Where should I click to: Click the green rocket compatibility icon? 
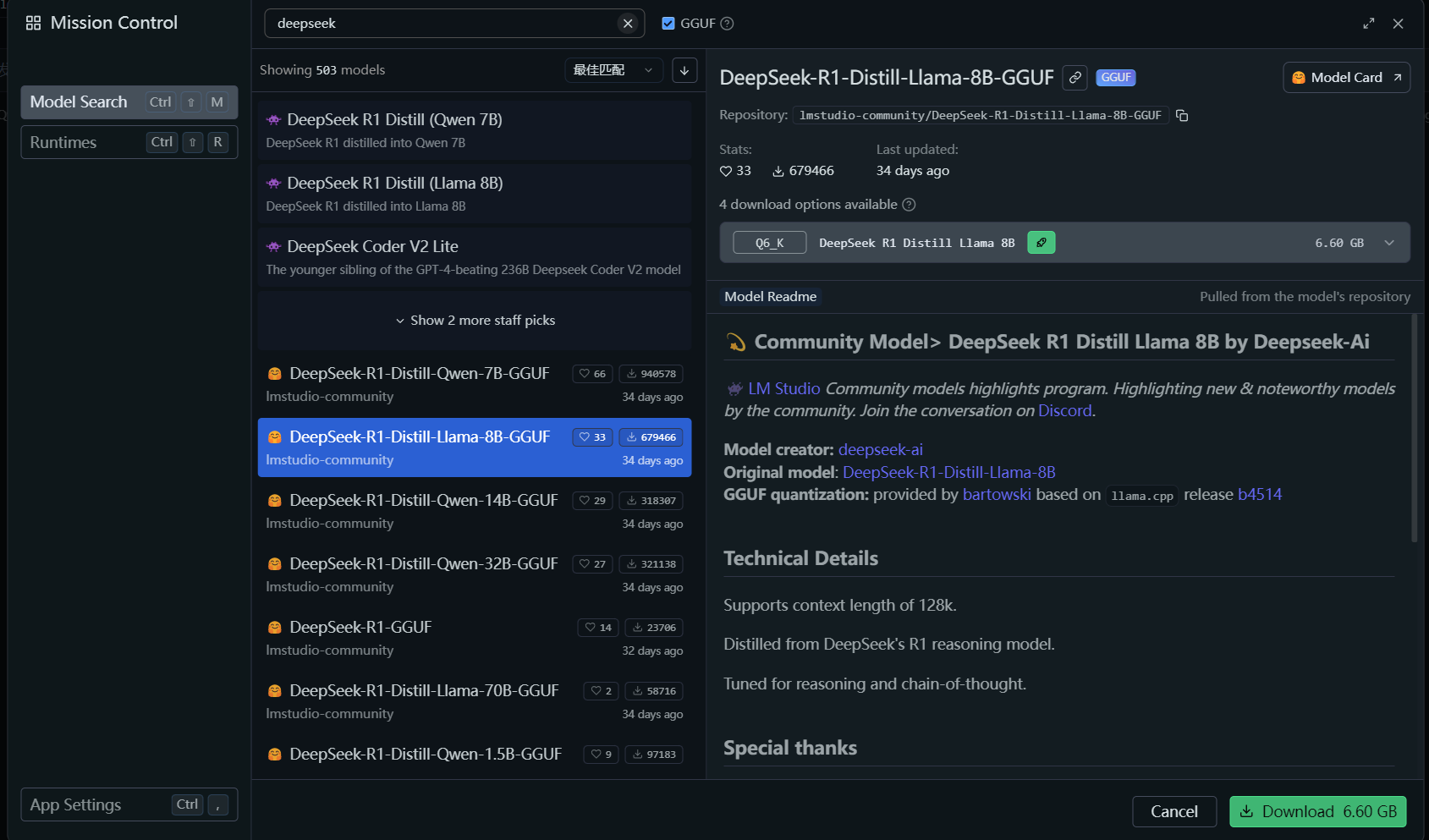1041,243
